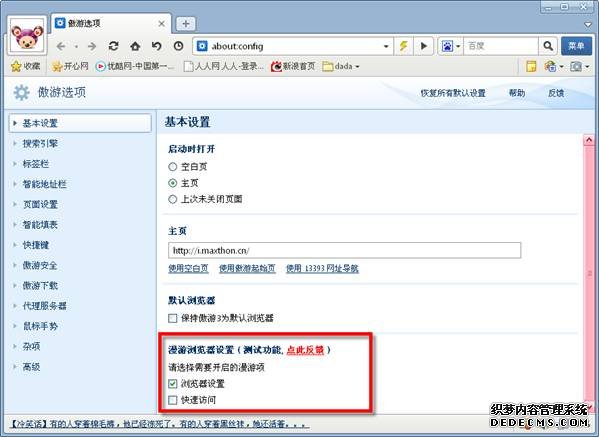Image resolution: width=599 pixels, height=437 pixels.
Task: Click the options gear icon
Action: coord(21,93)
